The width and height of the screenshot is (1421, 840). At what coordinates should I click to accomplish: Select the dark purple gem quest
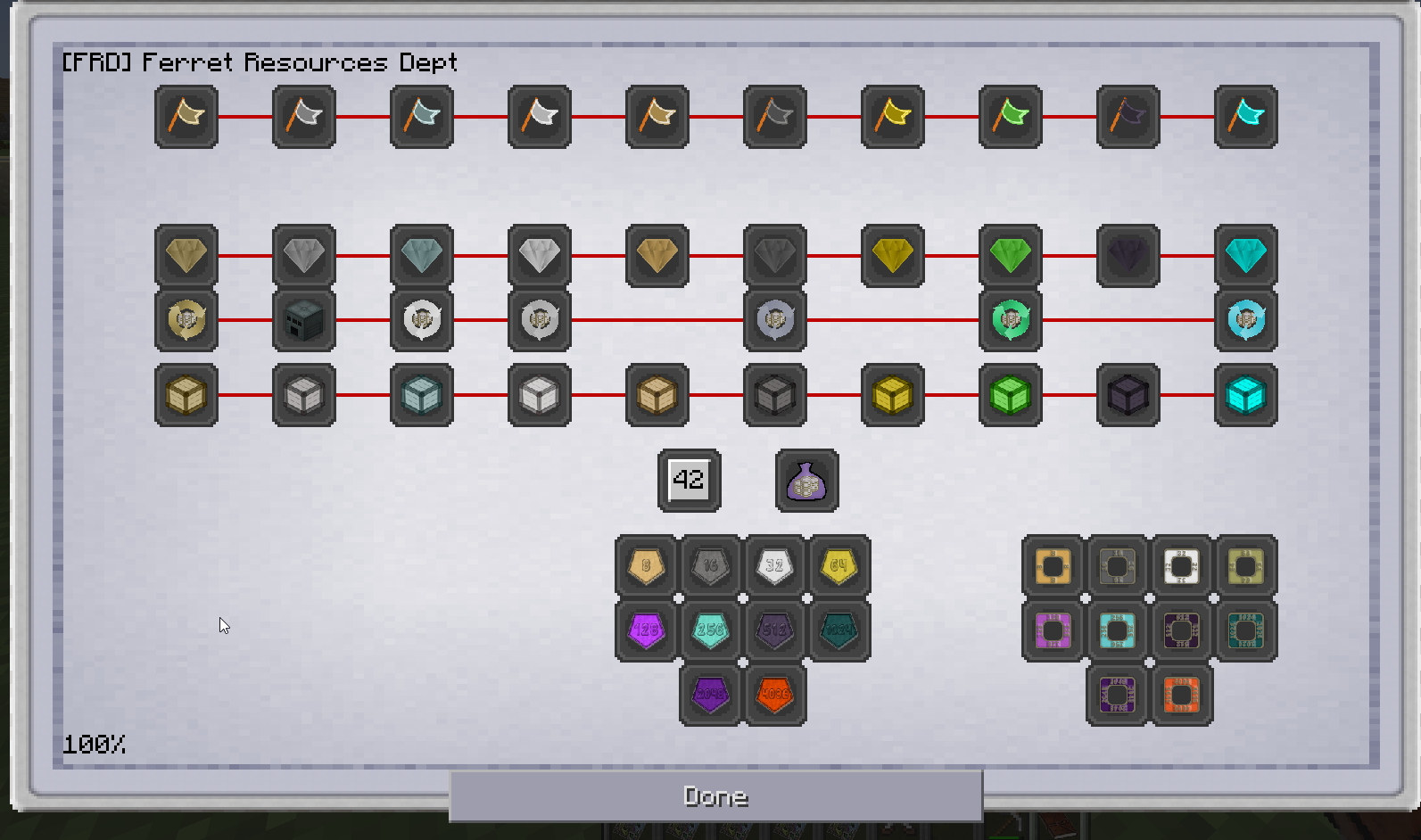[1128, 256]
